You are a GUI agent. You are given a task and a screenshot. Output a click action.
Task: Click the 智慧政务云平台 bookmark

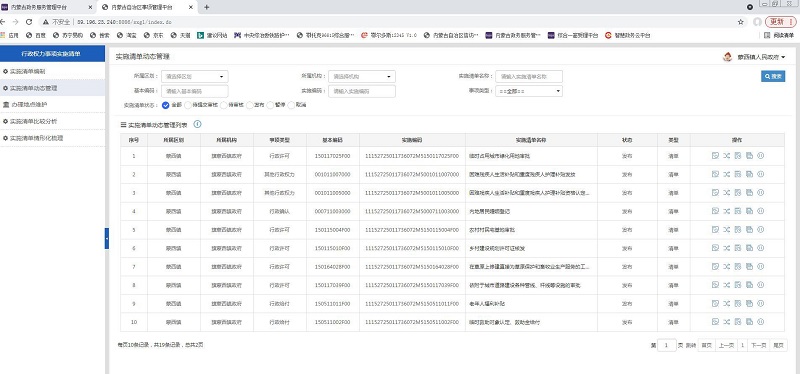coord(628,35)
